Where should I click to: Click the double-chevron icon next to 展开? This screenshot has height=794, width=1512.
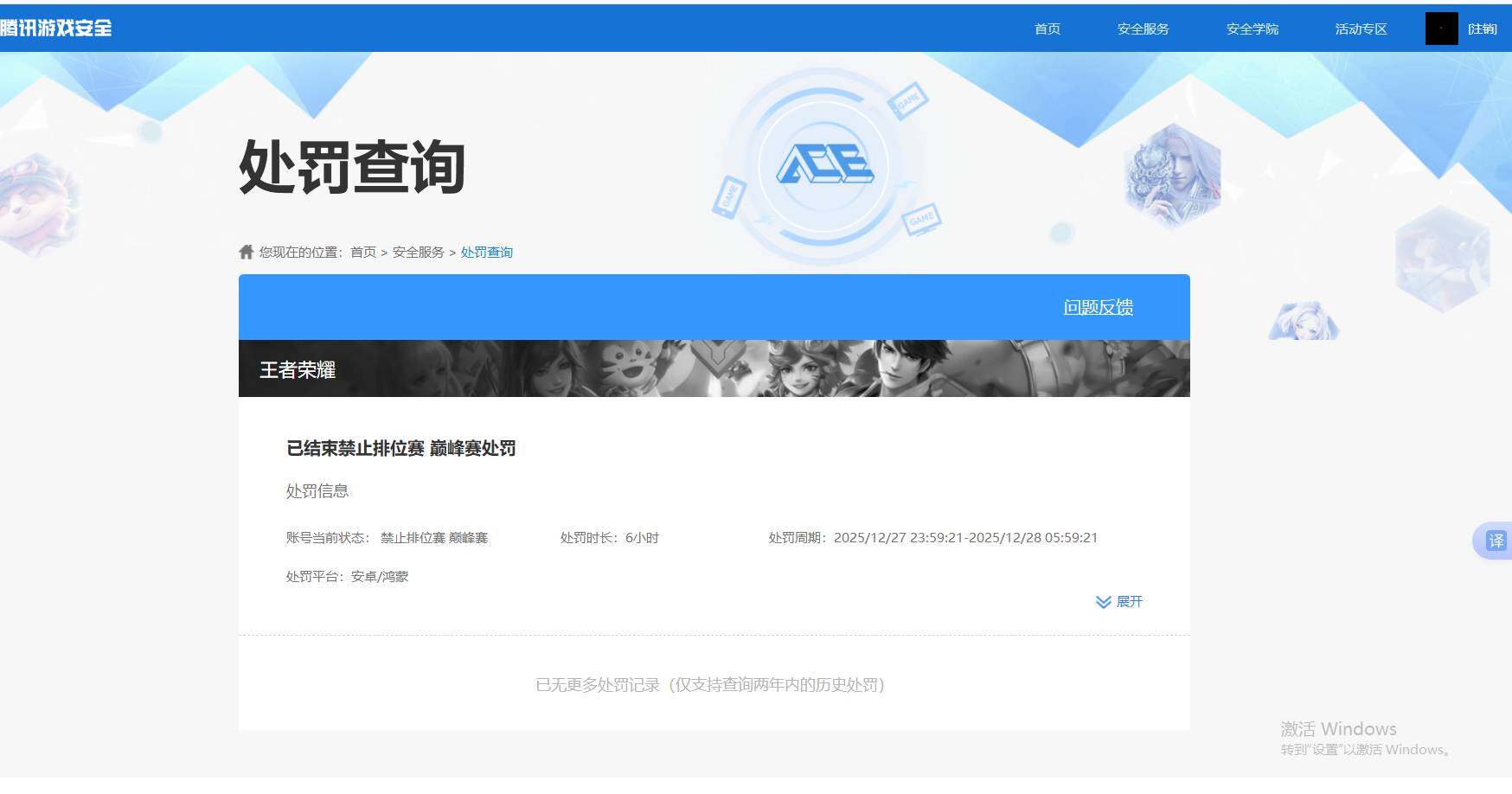click(1103, 602)
